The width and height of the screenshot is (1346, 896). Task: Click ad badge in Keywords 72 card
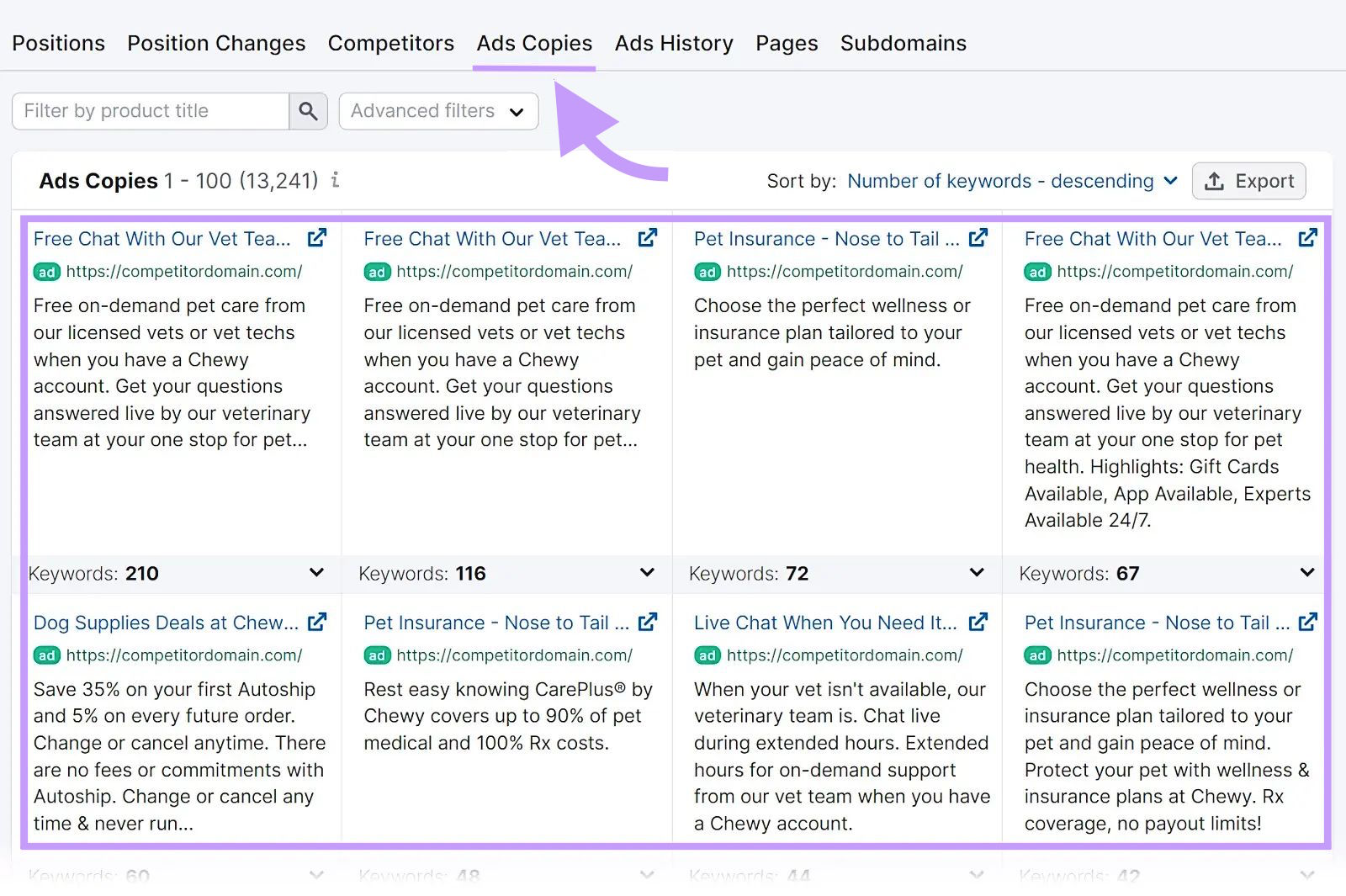[707, 272]
